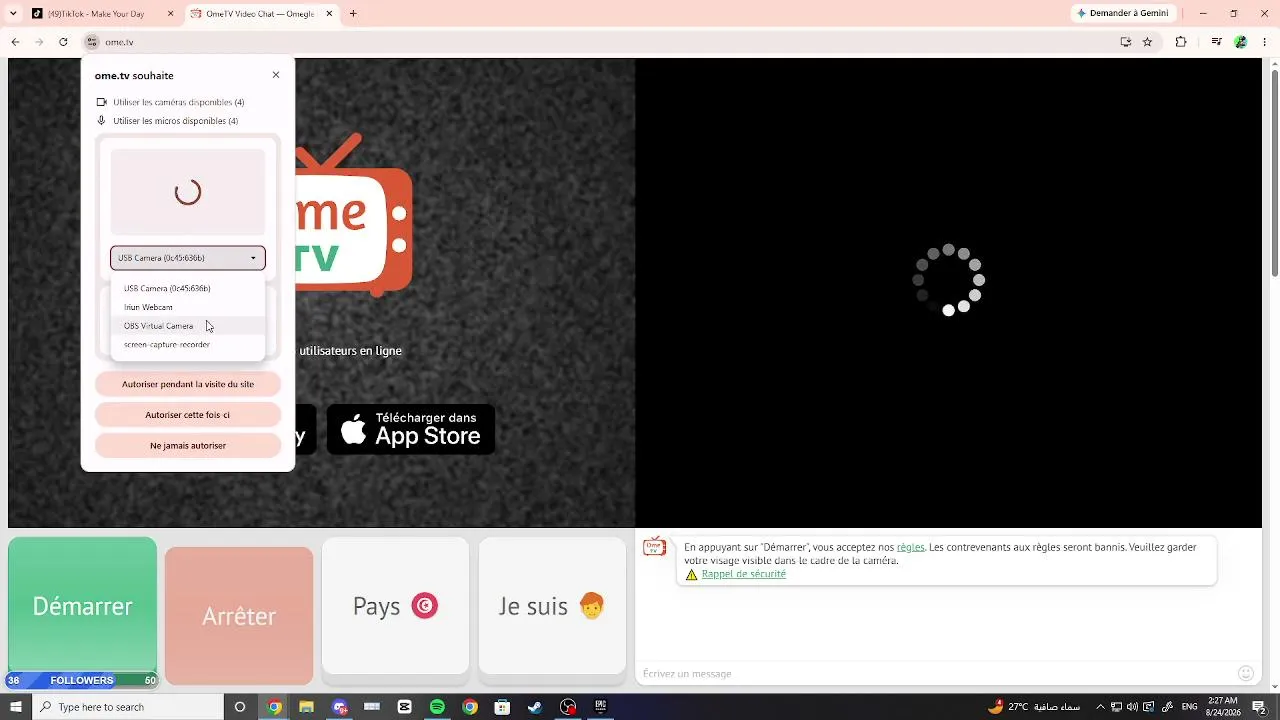Click Utiliser les micros disponibles (4) text
Viewport: 1280px width, 720px height.
pos(176,121)
